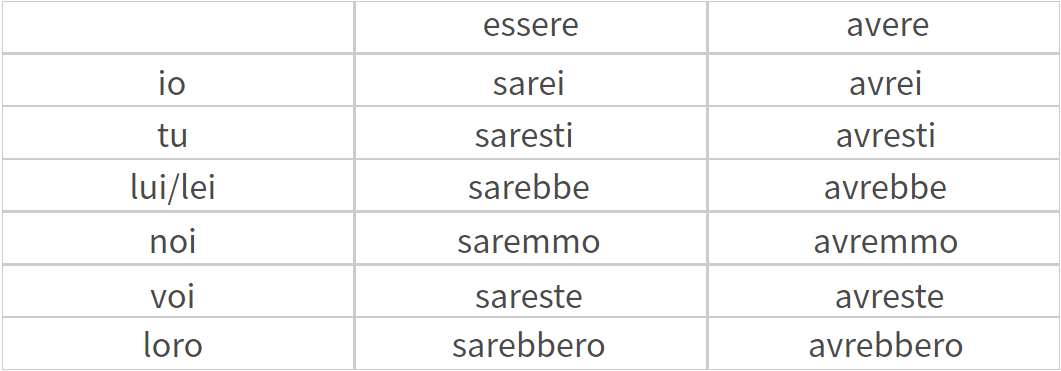Click the lui/lei row label
Image resolution: width=1061 pixels, height=371 pixels.
(x=173, y=188)
